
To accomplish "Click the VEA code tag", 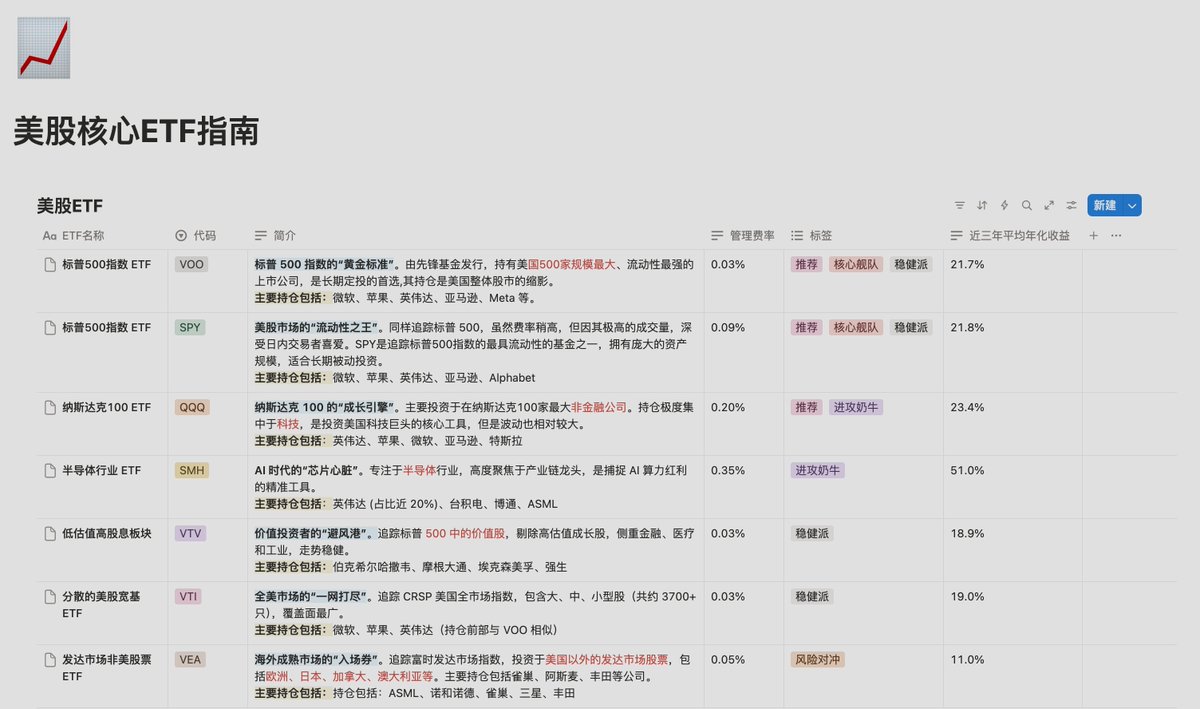I will point(190,660).
